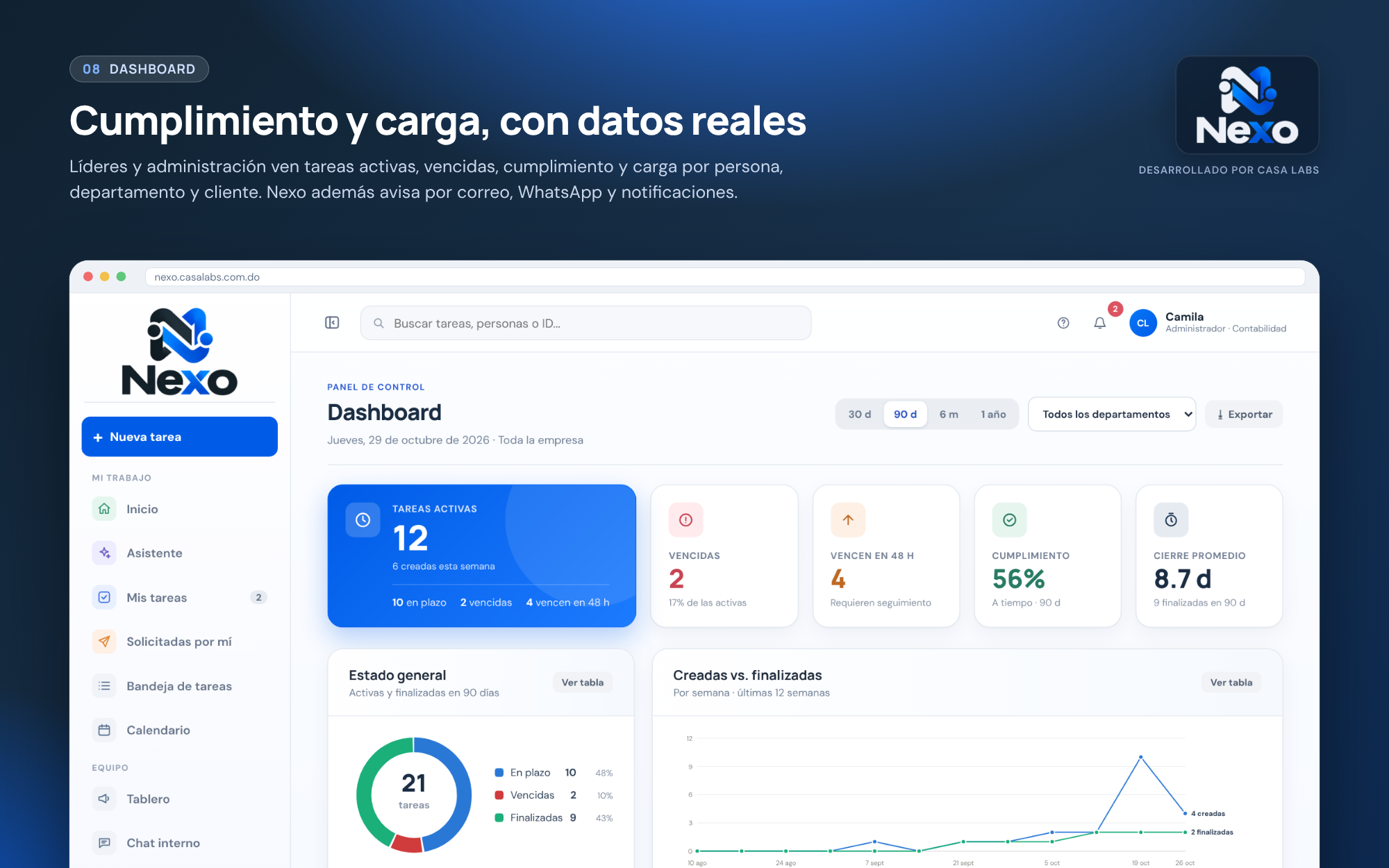
Task: Open the Calendario section
Action: pyautogui.click(x=180, y=730)
